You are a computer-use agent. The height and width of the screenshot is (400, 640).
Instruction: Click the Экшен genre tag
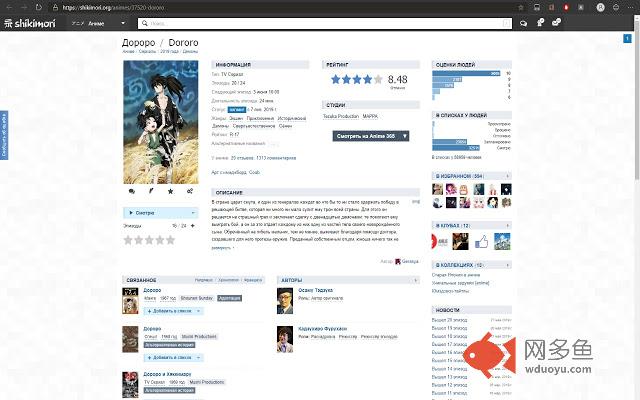pos(237,117)
